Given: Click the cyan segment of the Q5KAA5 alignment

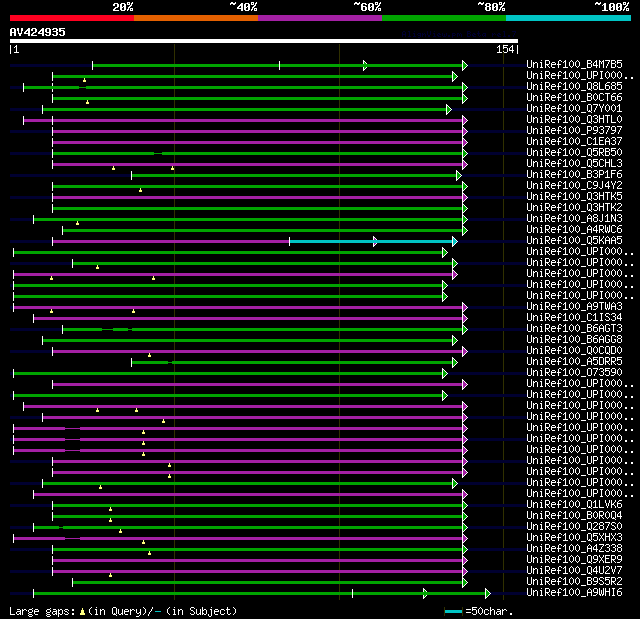Looking at the screenshot, I should click(x=371, y=242).
